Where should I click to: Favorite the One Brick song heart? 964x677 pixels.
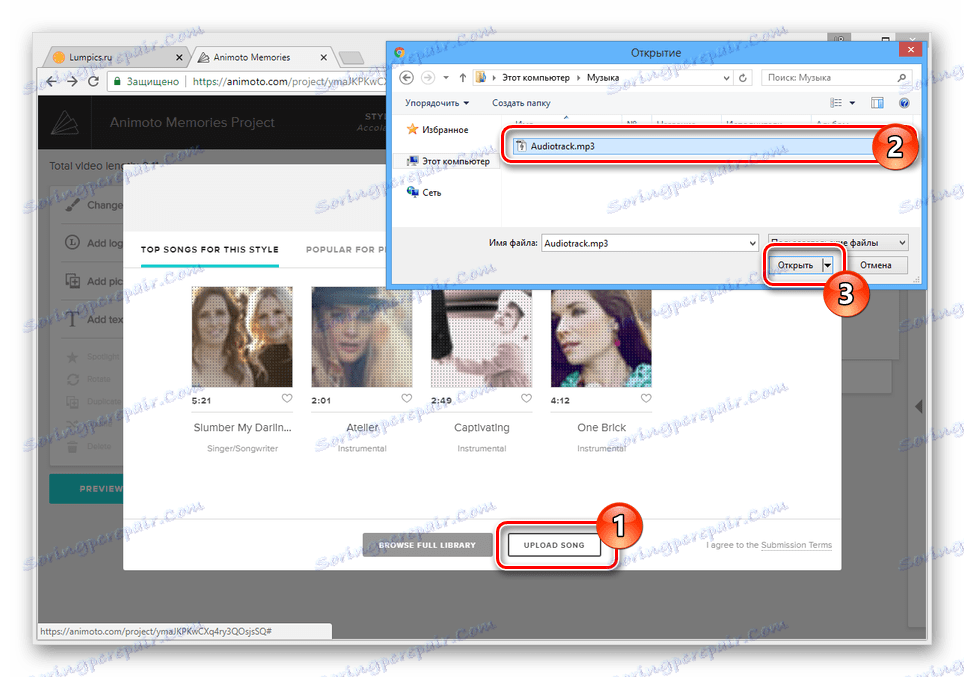point(646,398)
